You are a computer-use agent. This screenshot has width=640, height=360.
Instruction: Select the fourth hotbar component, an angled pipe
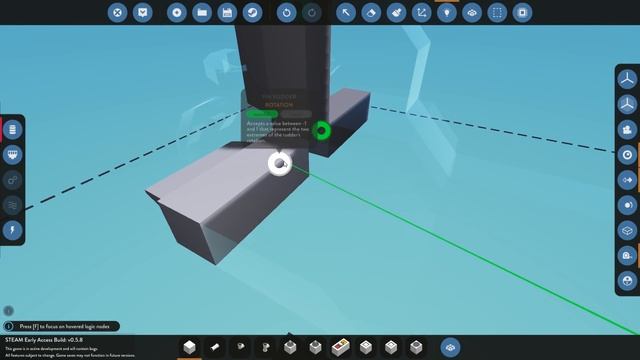coord(265,347)
